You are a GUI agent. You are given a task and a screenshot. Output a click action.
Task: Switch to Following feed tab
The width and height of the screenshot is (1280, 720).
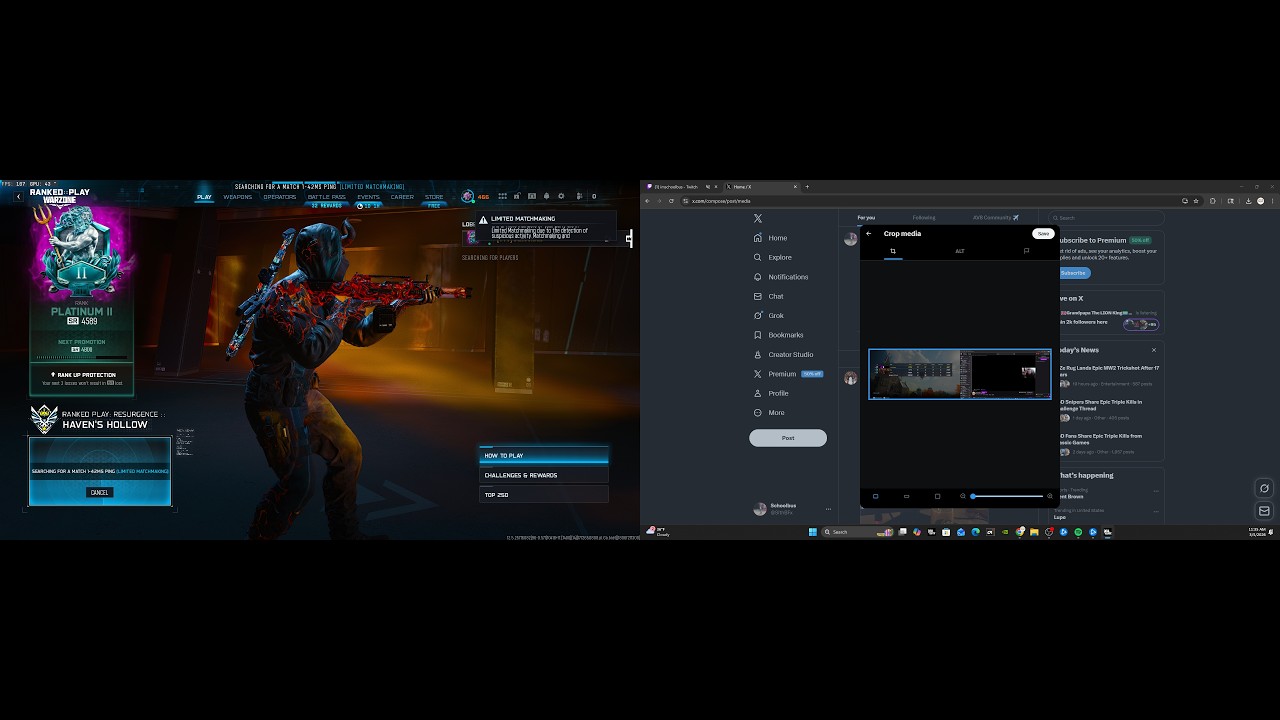coord(924,217)
